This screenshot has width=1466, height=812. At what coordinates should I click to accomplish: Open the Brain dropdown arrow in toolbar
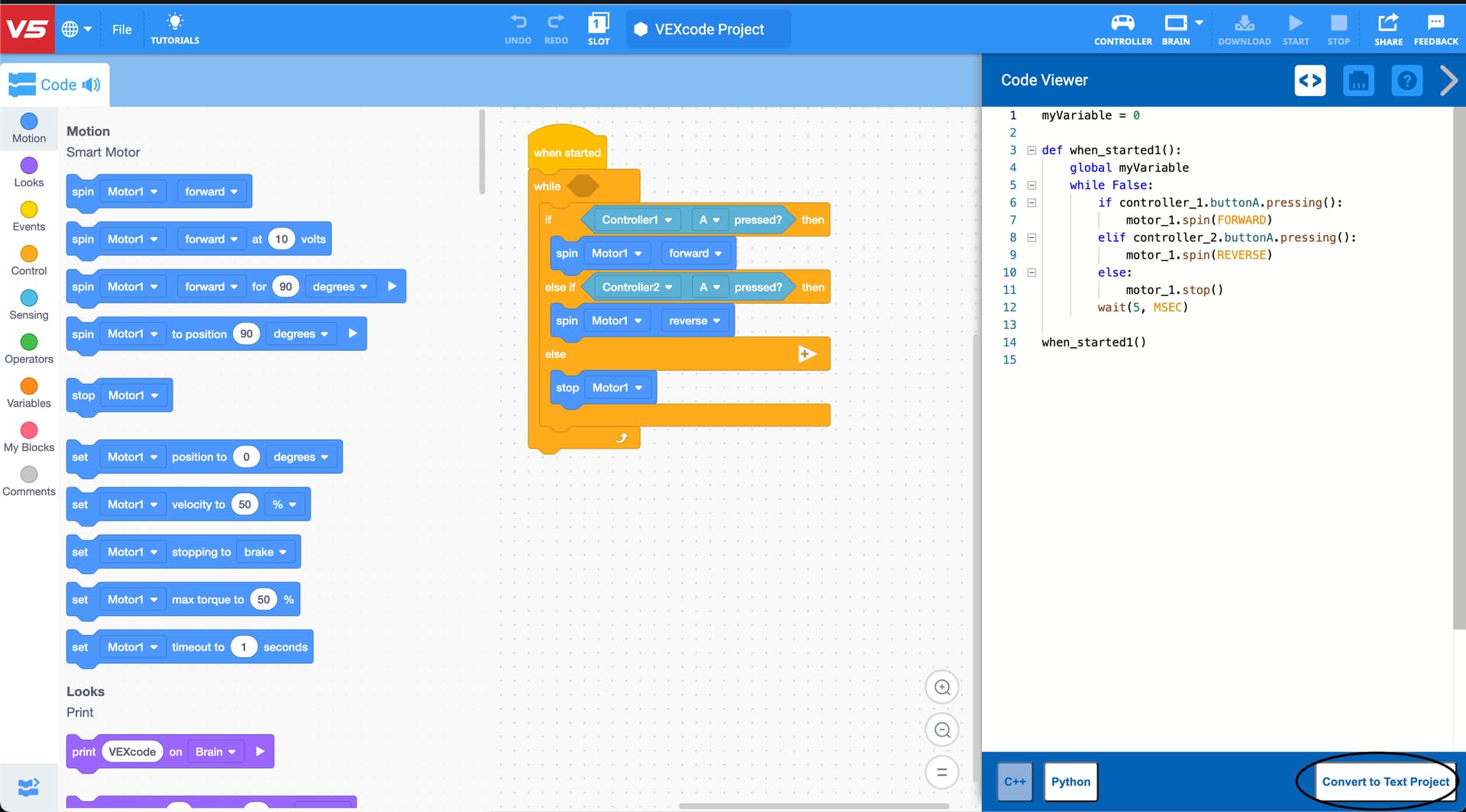tap(1199, 23)
